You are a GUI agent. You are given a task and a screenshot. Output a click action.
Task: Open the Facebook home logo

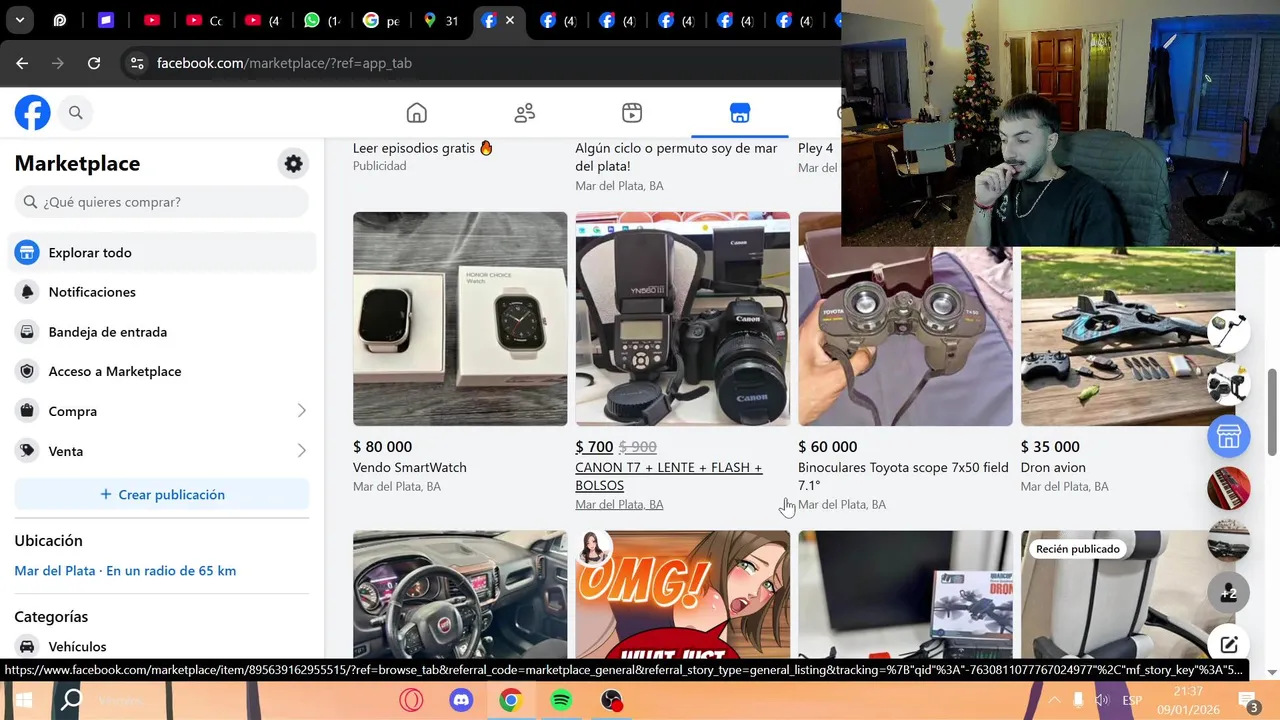[x=32, y=112]
